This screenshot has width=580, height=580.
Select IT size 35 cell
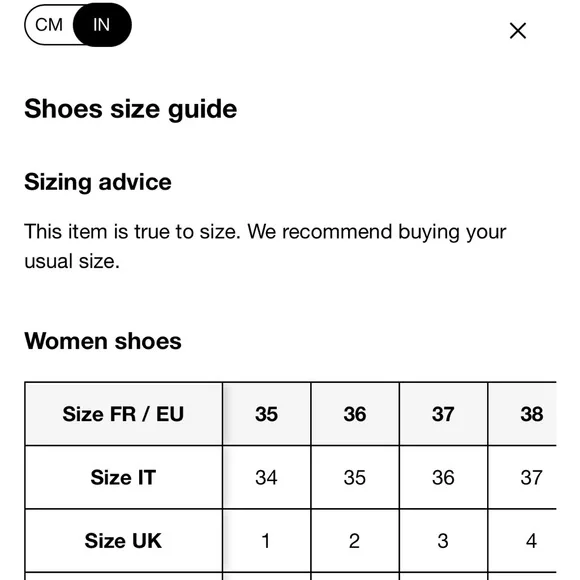pyautogui.click(x=355, y=477)
